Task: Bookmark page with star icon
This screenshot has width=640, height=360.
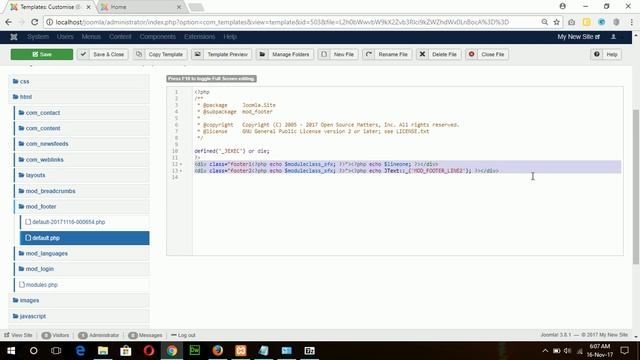Action: 556,22
